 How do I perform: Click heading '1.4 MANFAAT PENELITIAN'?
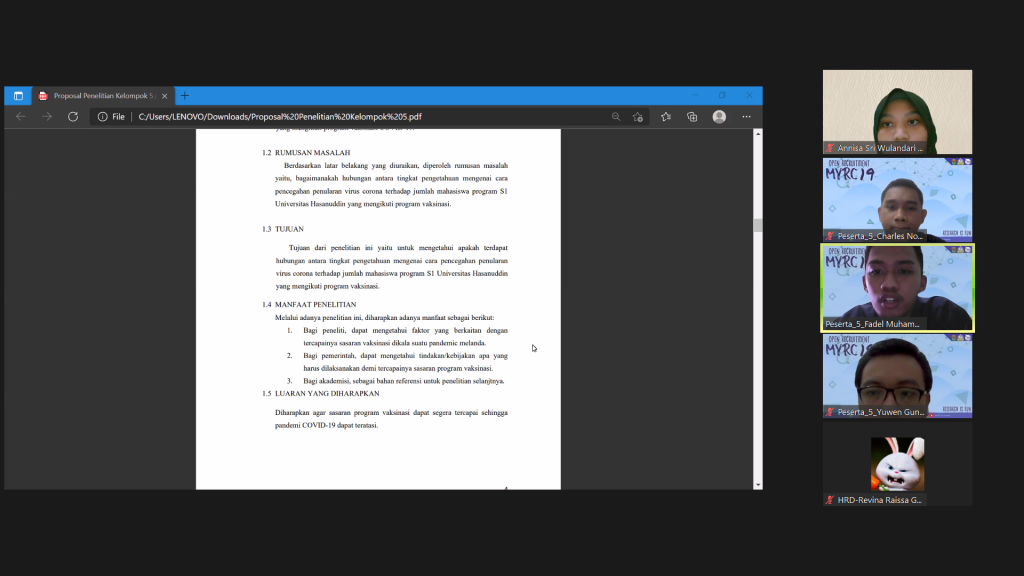[309, 305]
